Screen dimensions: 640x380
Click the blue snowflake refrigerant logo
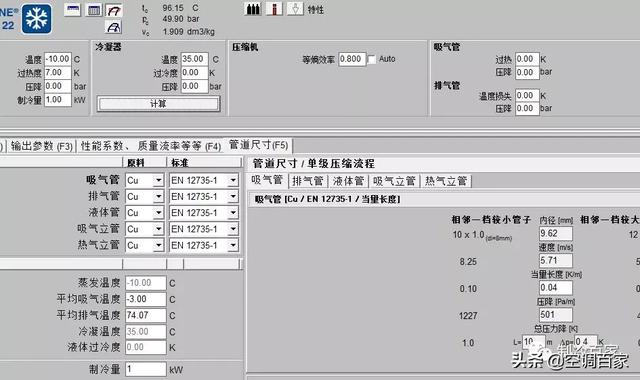[x=37, y=18]
